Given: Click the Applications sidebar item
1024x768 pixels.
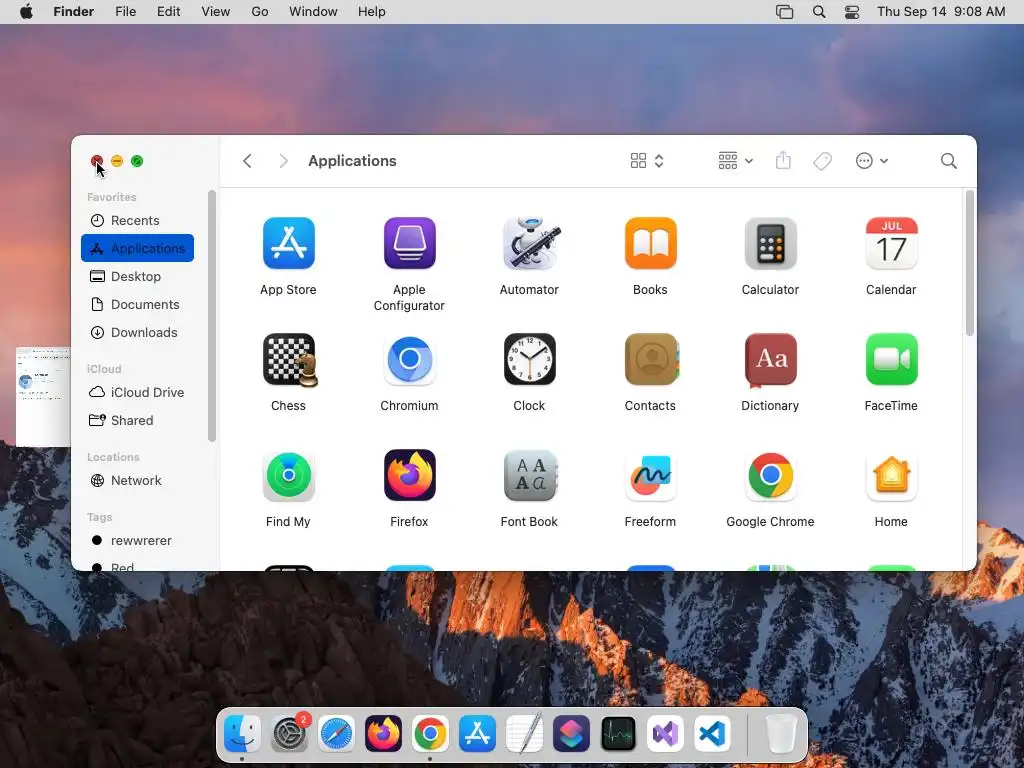Looking at the screenshot, I should point(137,248).
